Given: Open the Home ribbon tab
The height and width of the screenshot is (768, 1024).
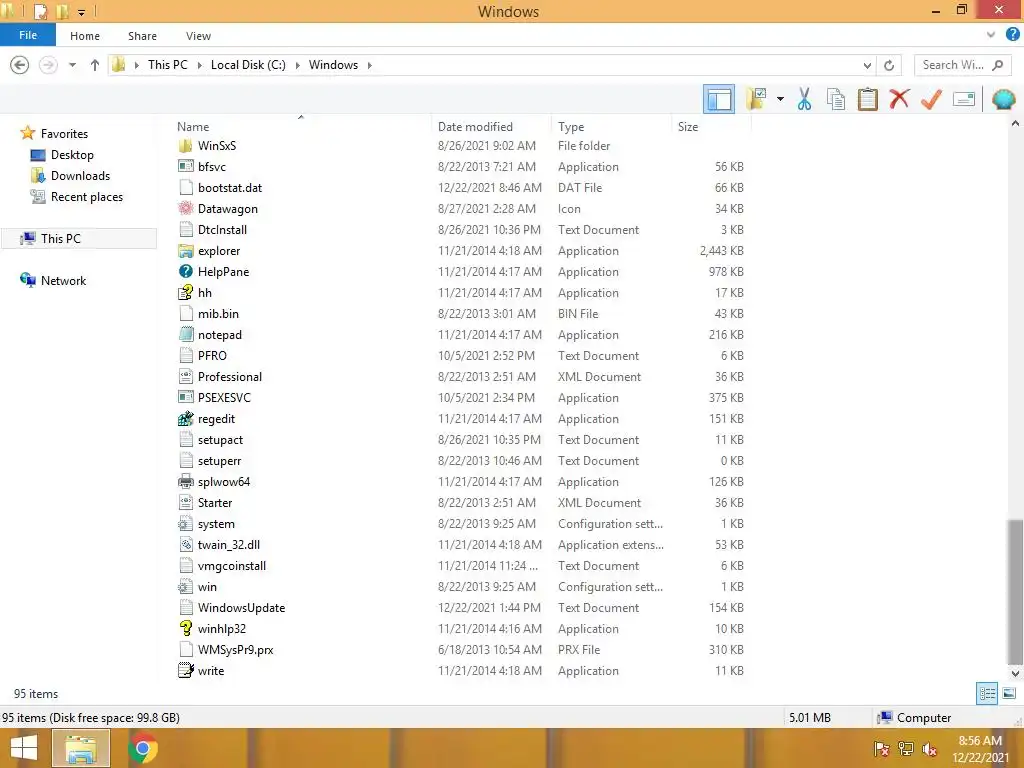Looking at the screenshot, I should (85, 36).
